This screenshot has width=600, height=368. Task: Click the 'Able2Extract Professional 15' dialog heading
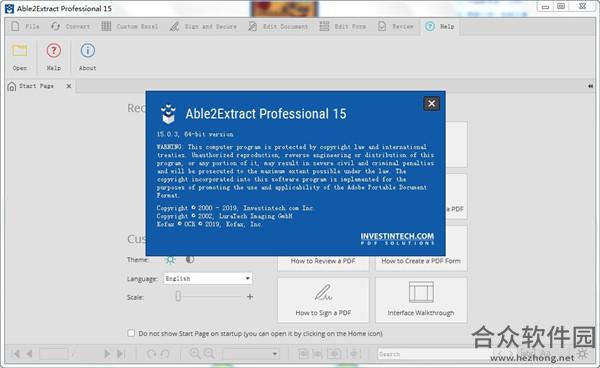pos(266,114)
